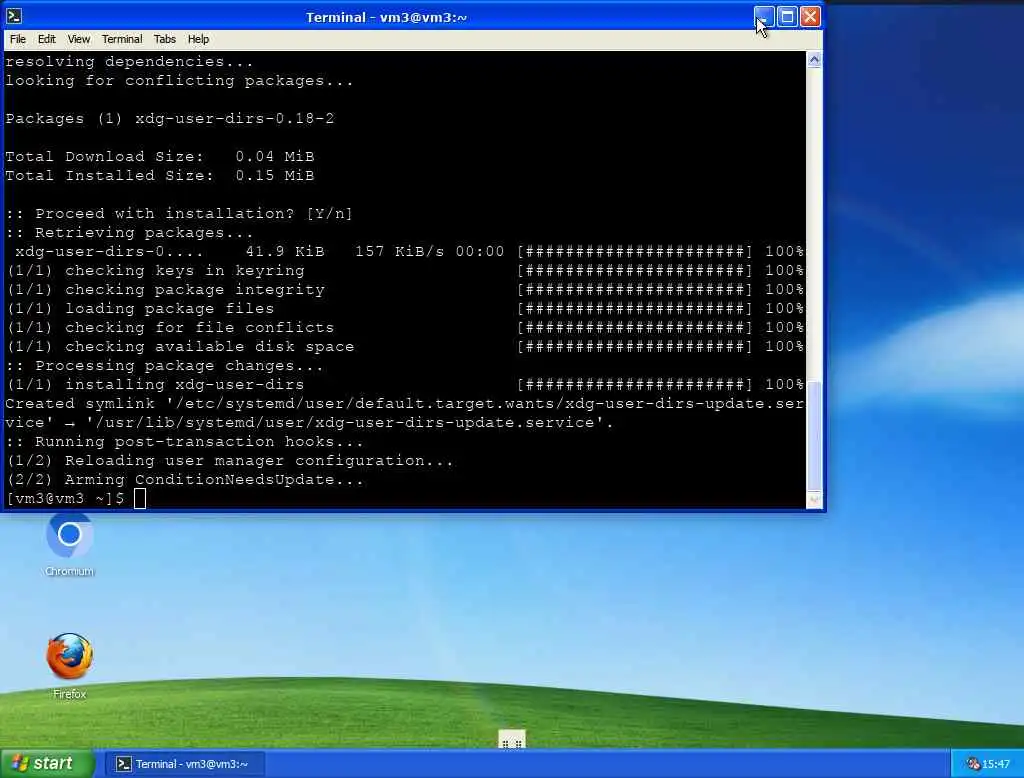1024x778 pixels.
Task: Click the 'Created symlink' output line
Action: pyautogui.click(x=405, y=413)
